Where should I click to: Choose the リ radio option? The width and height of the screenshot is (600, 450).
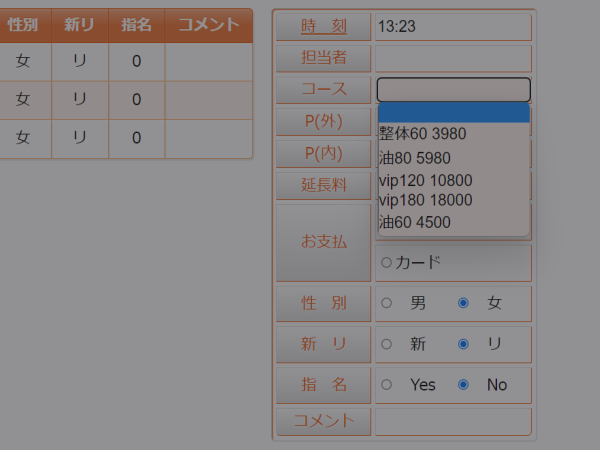463,344
